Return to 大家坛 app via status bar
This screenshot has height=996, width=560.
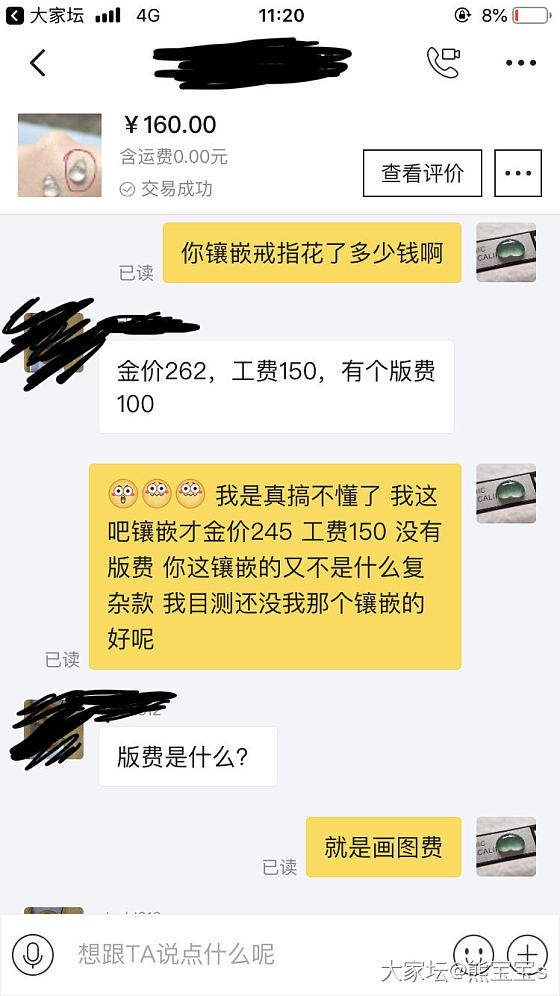[x=44, y=15]
